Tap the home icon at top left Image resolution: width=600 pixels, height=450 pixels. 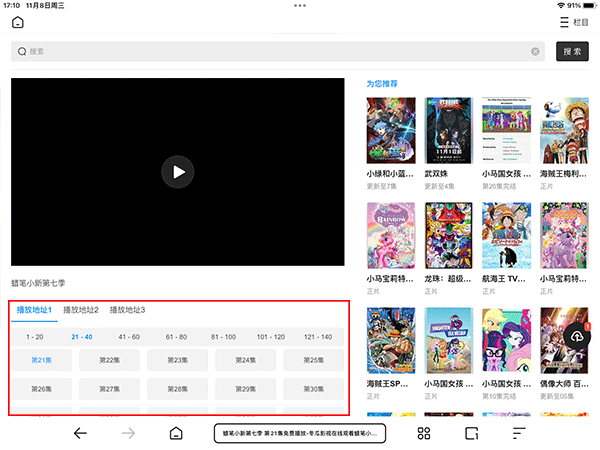coord(18,22)
